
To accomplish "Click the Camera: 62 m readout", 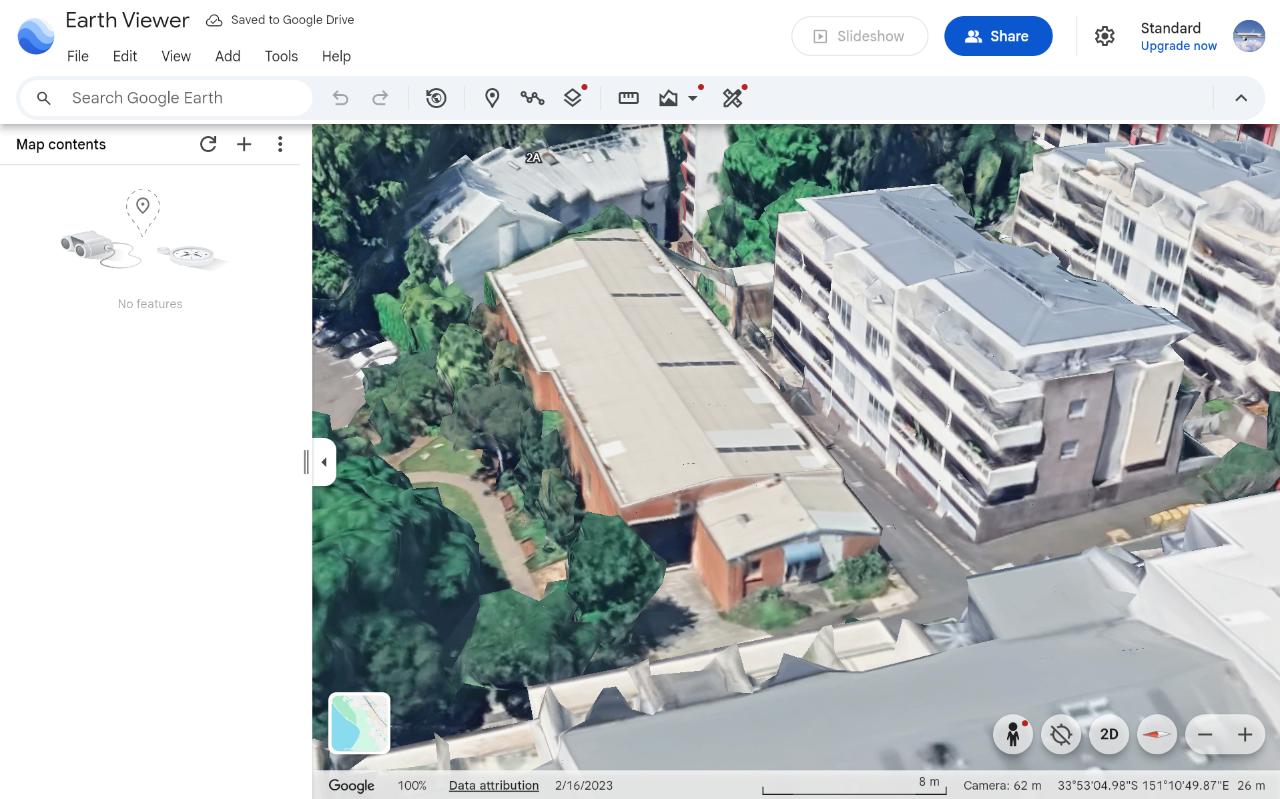I will [1002, 786].
